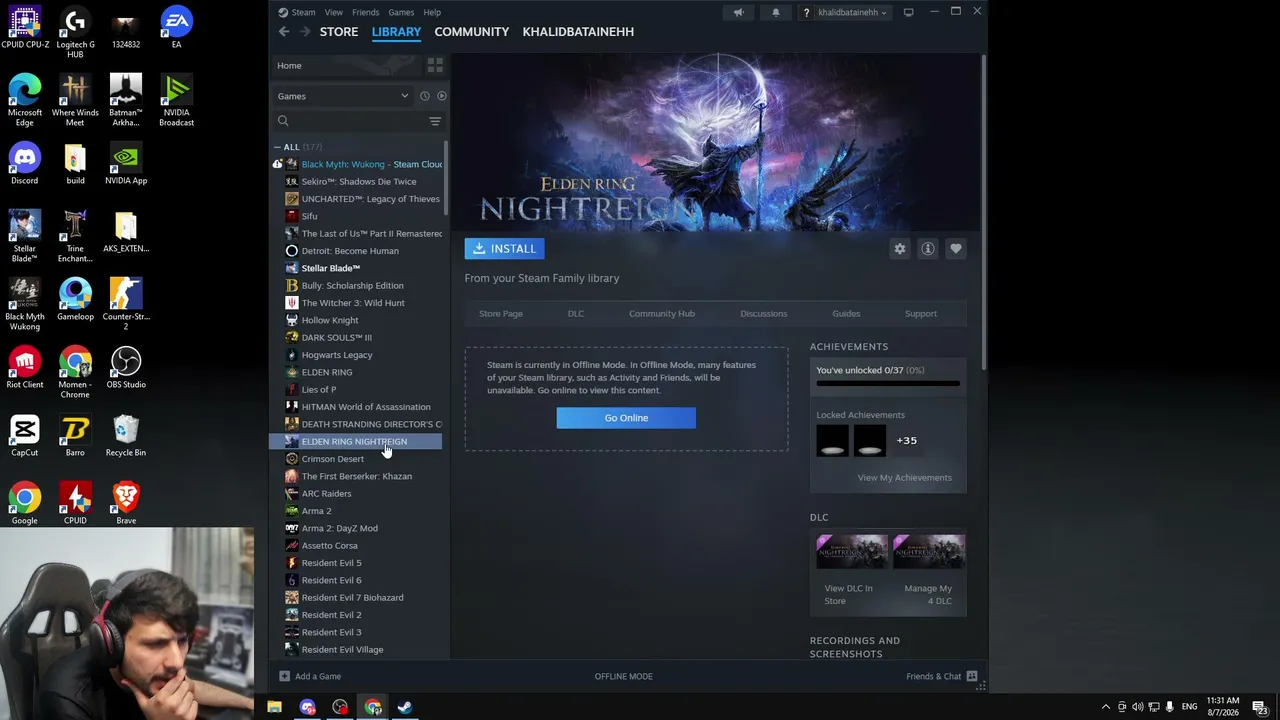Open Steam help question mark icon

pyautogui.click(x=806, y=12)
